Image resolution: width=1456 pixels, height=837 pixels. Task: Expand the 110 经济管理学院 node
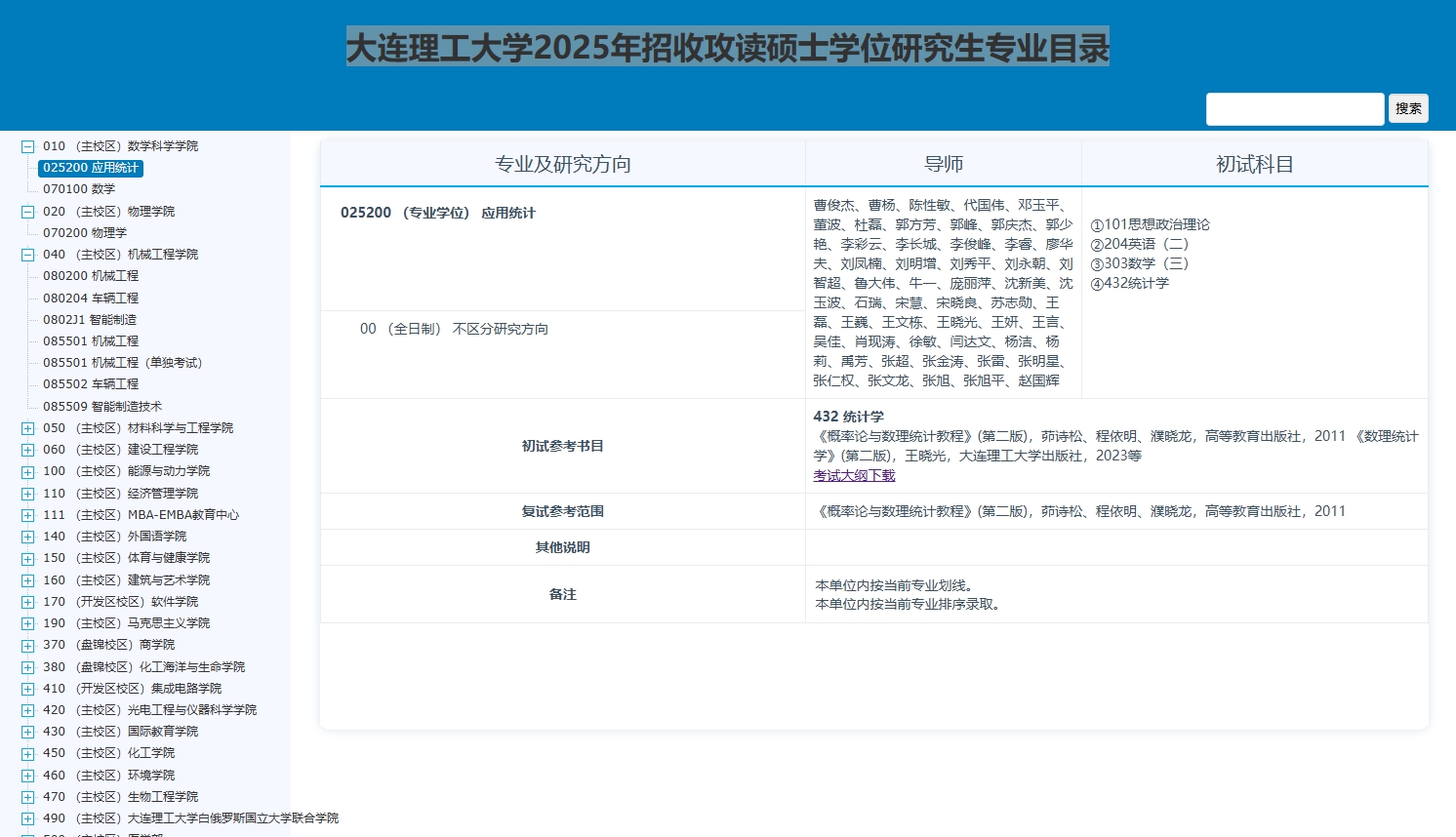click(28, 494)
